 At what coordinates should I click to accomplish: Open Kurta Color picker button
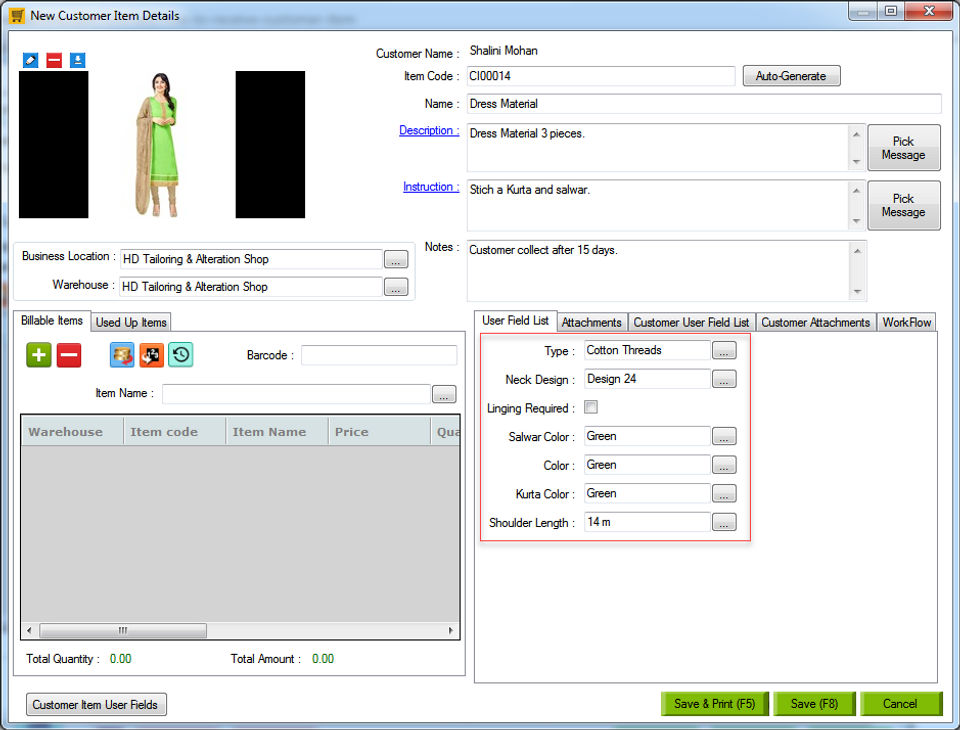(x=724, y=494)
